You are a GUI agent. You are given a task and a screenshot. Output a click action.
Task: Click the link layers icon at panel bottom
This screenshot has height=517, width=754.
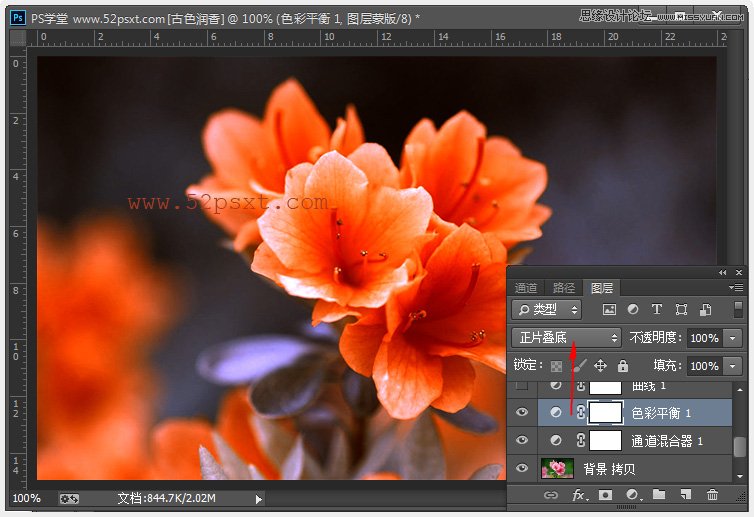click(551, 495)
